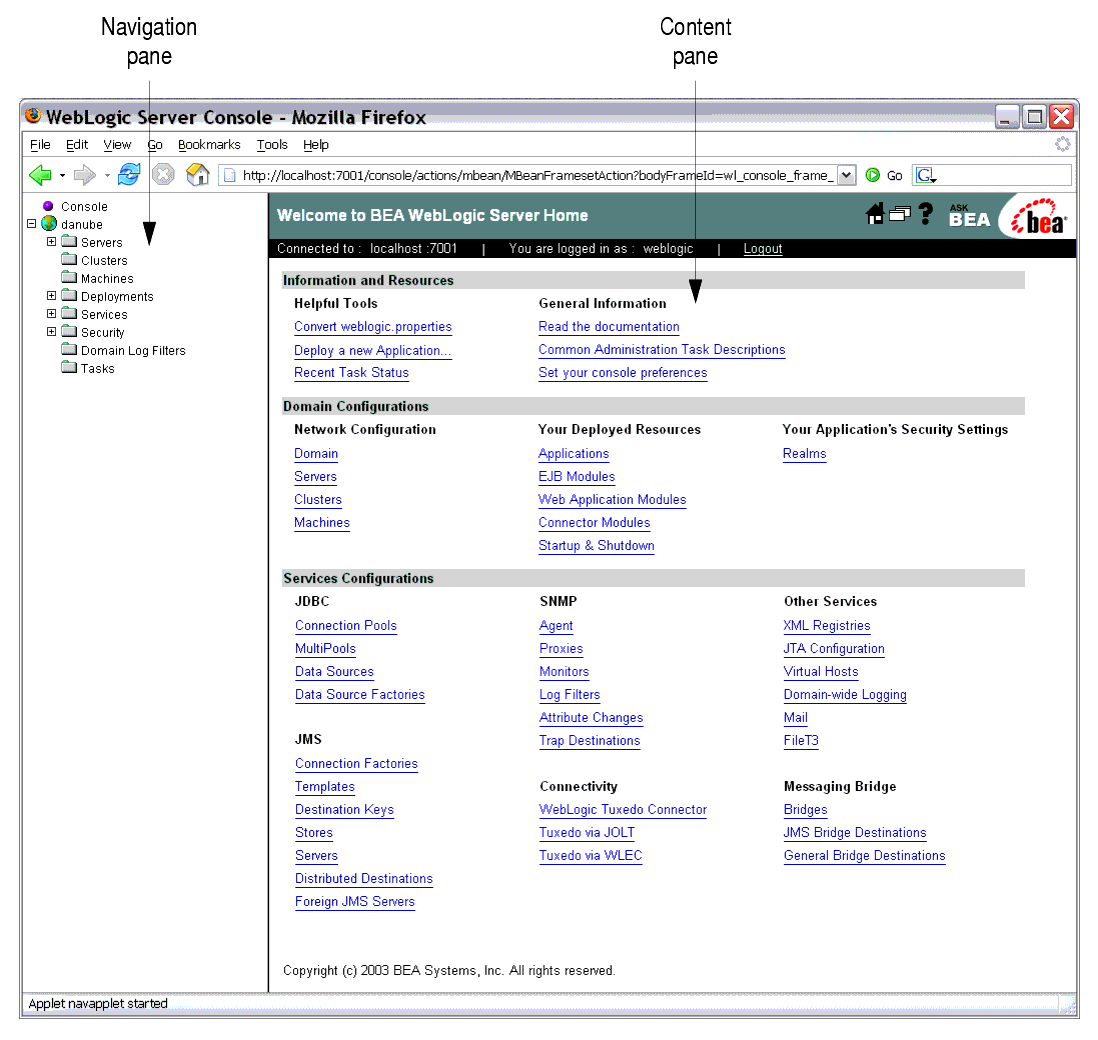Click the Logout link

[x=763, y=249]
